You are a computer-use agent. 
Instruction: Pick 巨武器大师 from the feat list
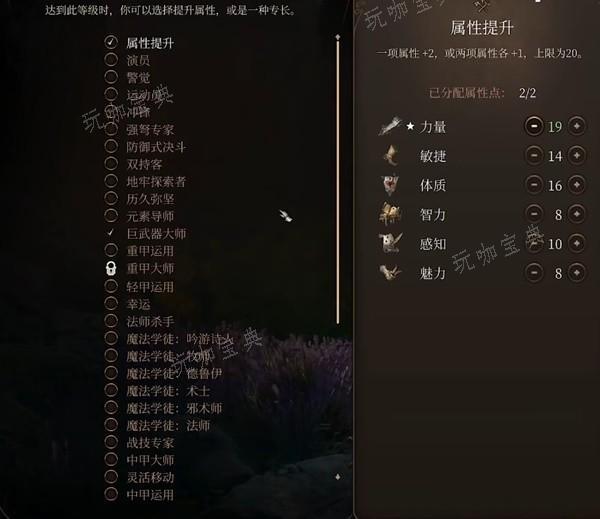(156, 233)
